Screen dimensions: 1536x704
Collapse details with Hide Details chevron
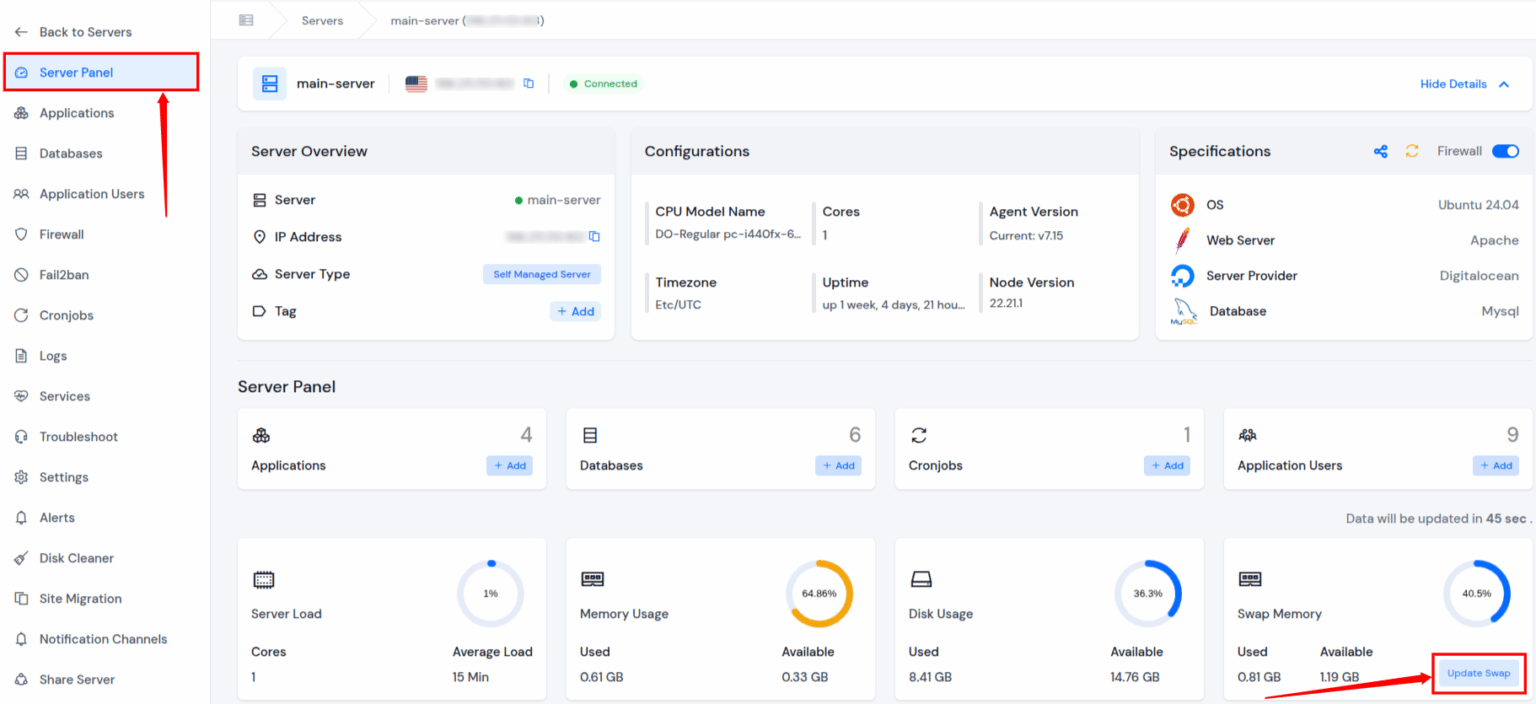pos(1503,84)
